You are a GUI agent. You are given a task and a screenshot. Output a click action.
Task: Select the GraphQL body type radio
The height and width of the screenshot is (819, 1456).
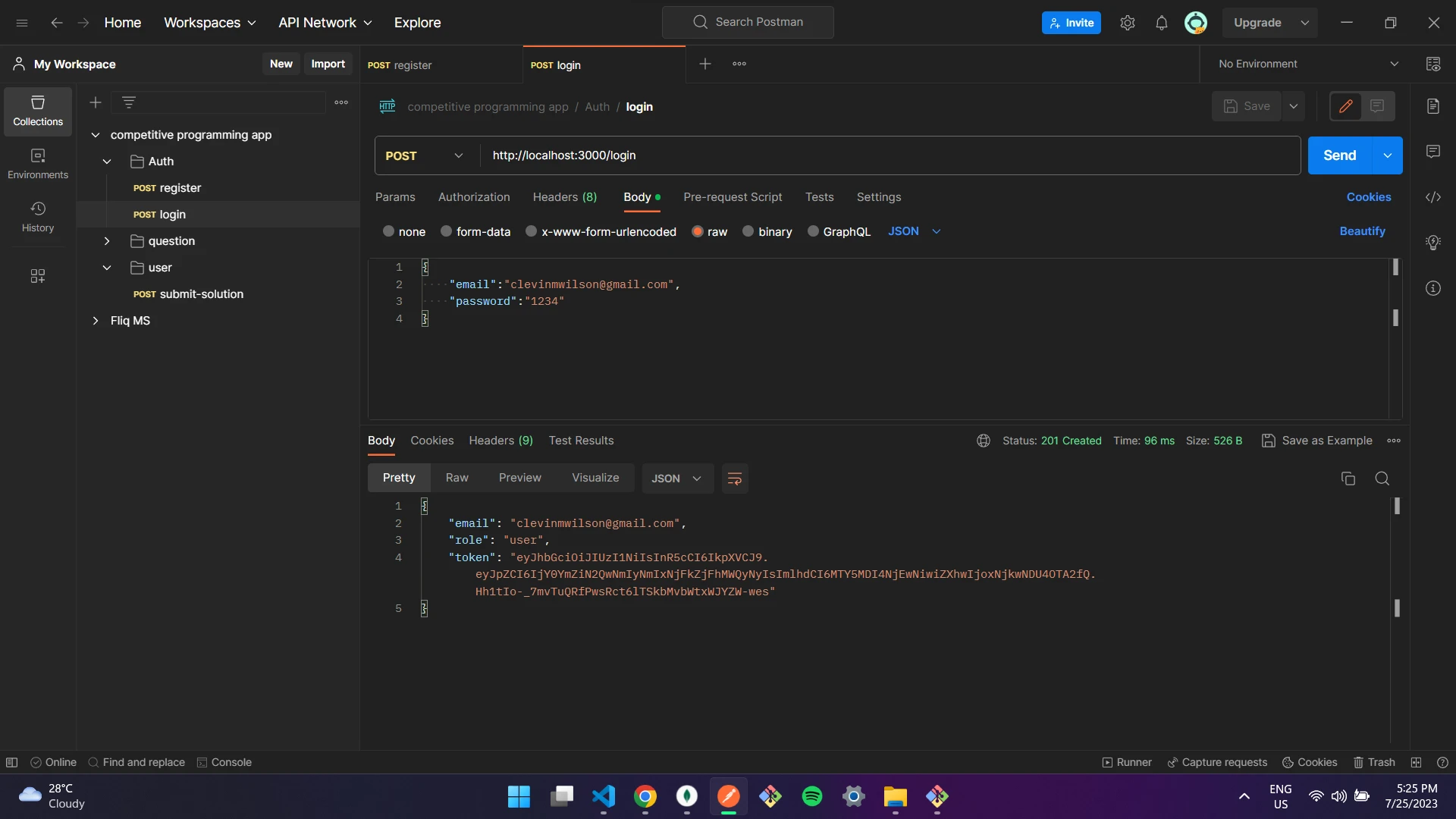813,231
